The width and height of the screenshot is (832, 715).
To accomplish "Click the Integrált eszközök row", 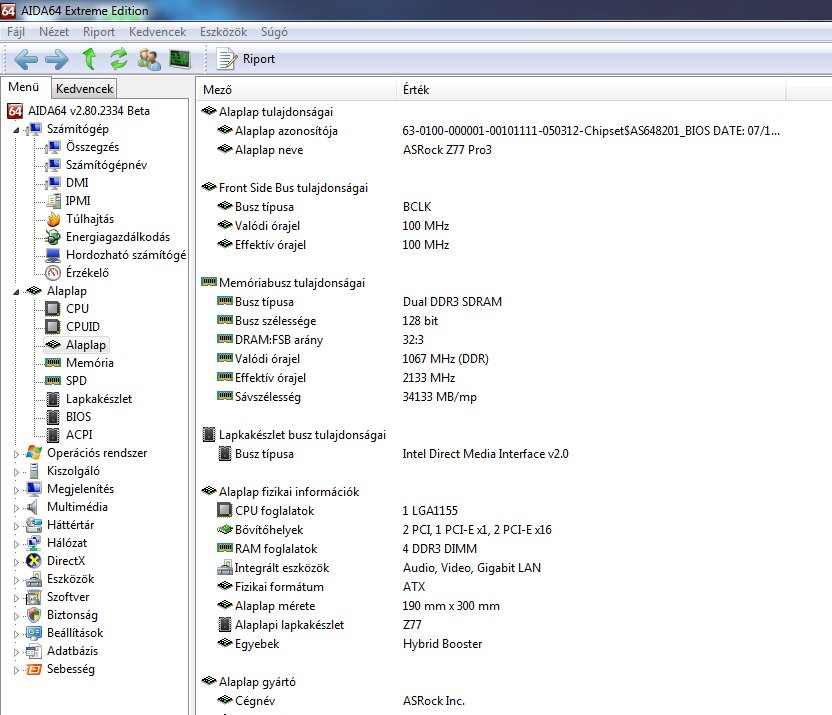I will (490, 568).
